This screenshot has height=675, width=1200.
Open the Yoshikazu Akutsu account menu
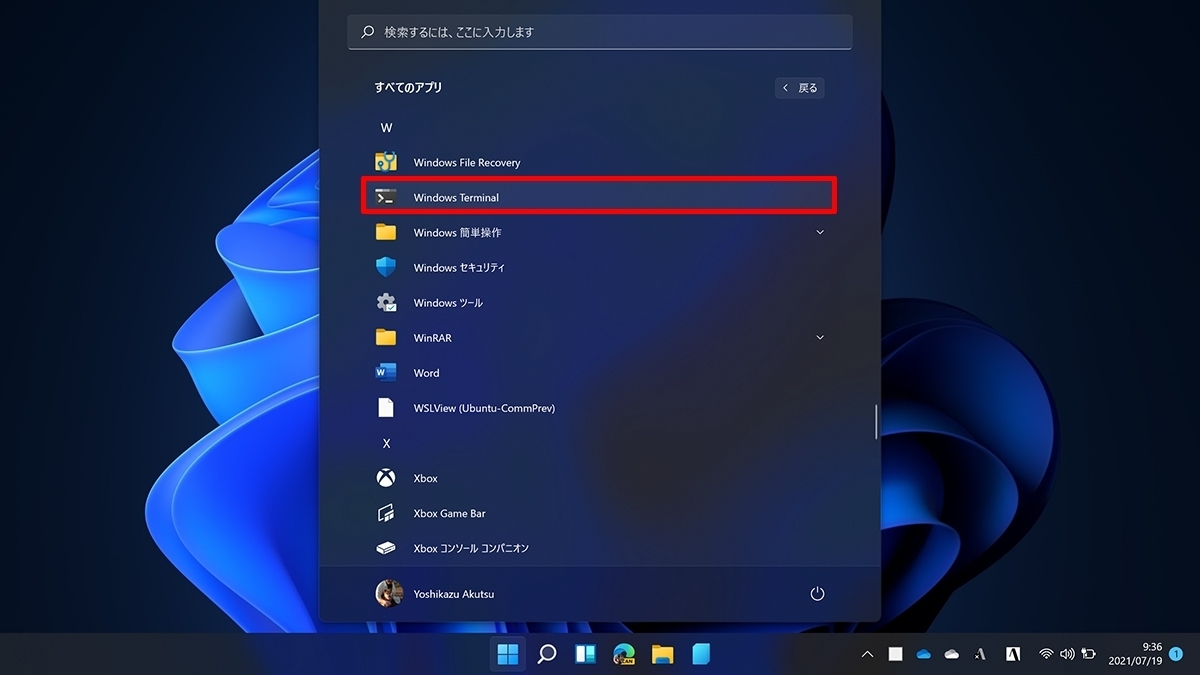[435, 594]
